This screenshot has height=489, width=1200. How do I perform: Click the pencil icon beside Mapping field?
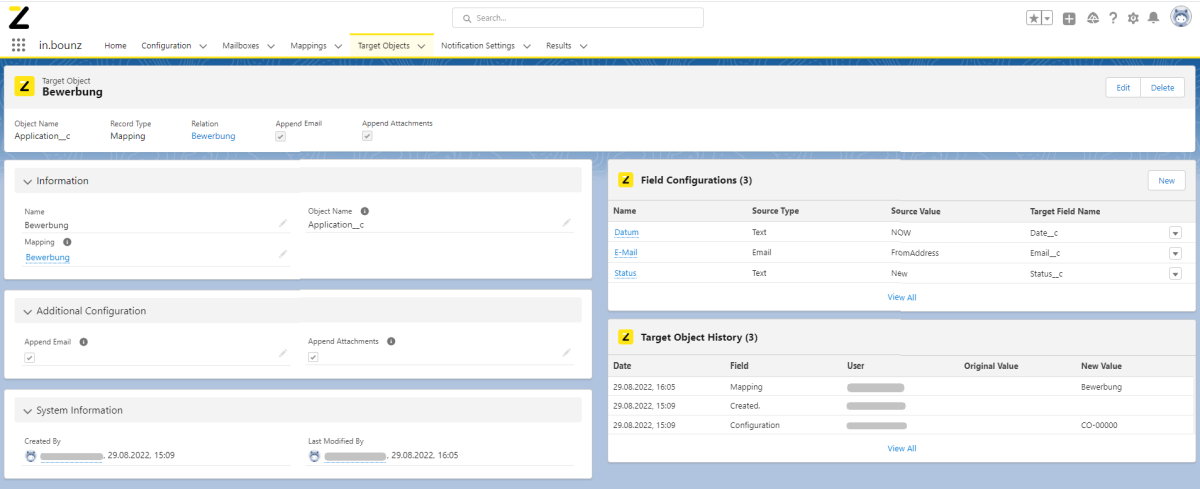coord(282,255)
